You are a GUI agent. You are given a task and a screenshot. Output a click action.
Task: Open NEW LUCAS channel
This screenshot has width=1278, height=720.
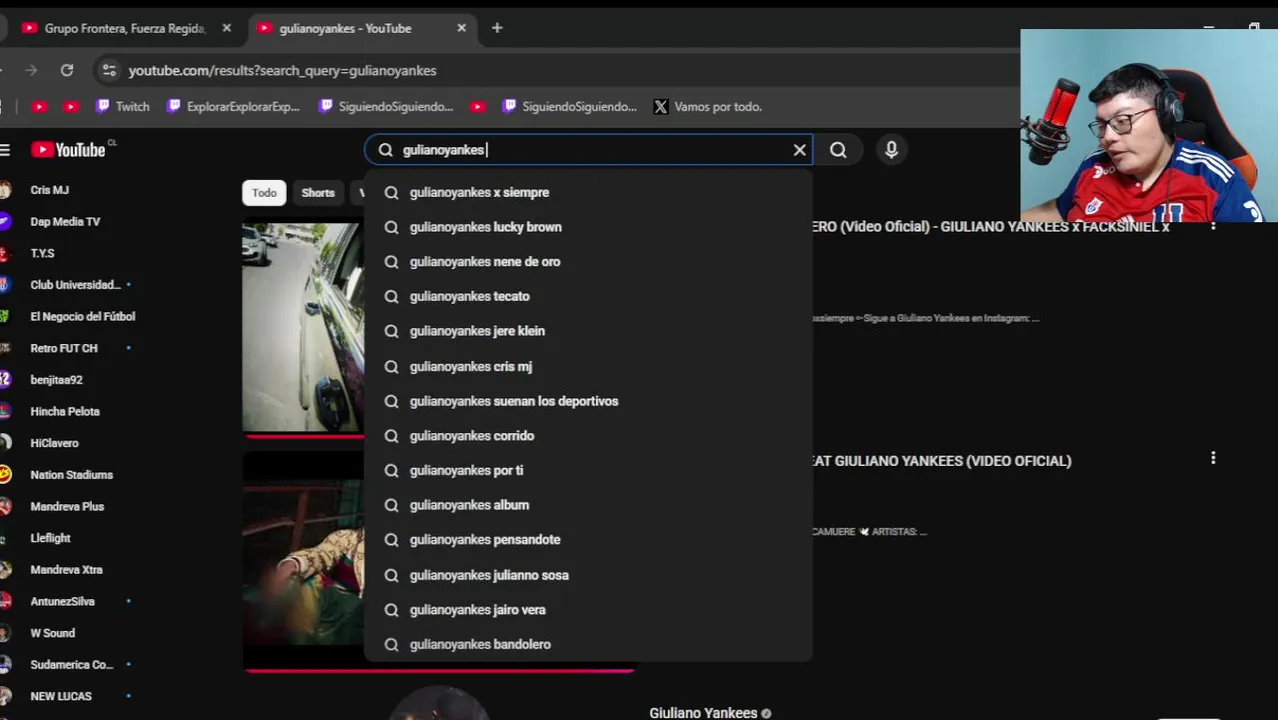pos(60,696)
